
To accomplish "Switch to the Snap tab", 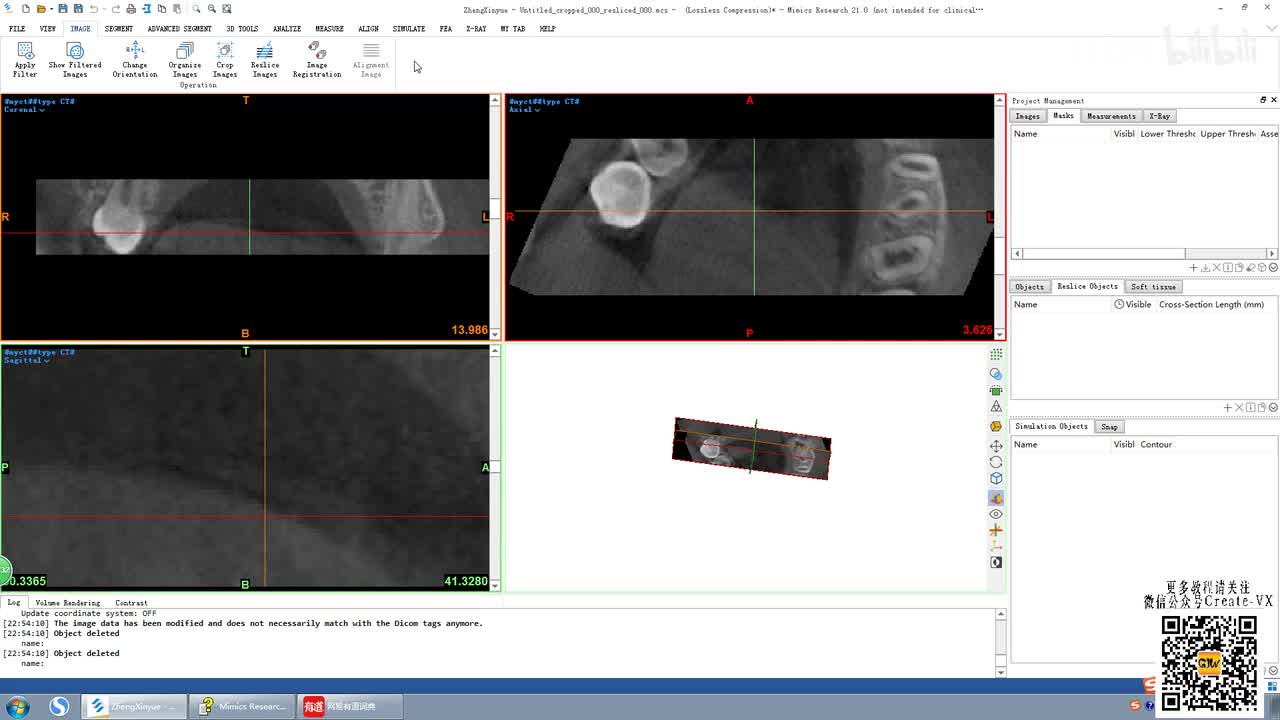I will point(1110,427).
